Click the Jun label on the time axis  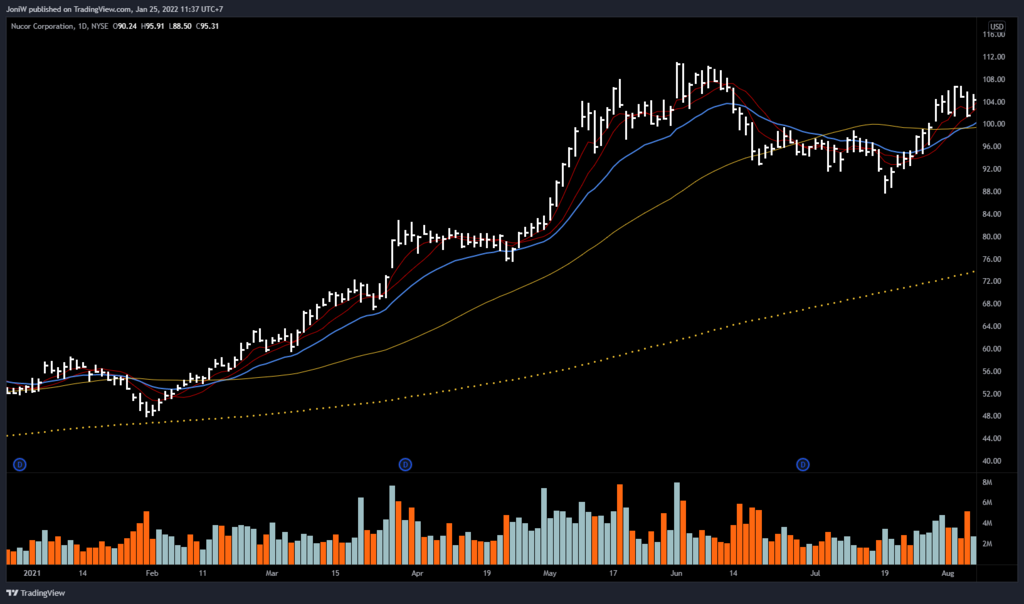coord(676,576)
